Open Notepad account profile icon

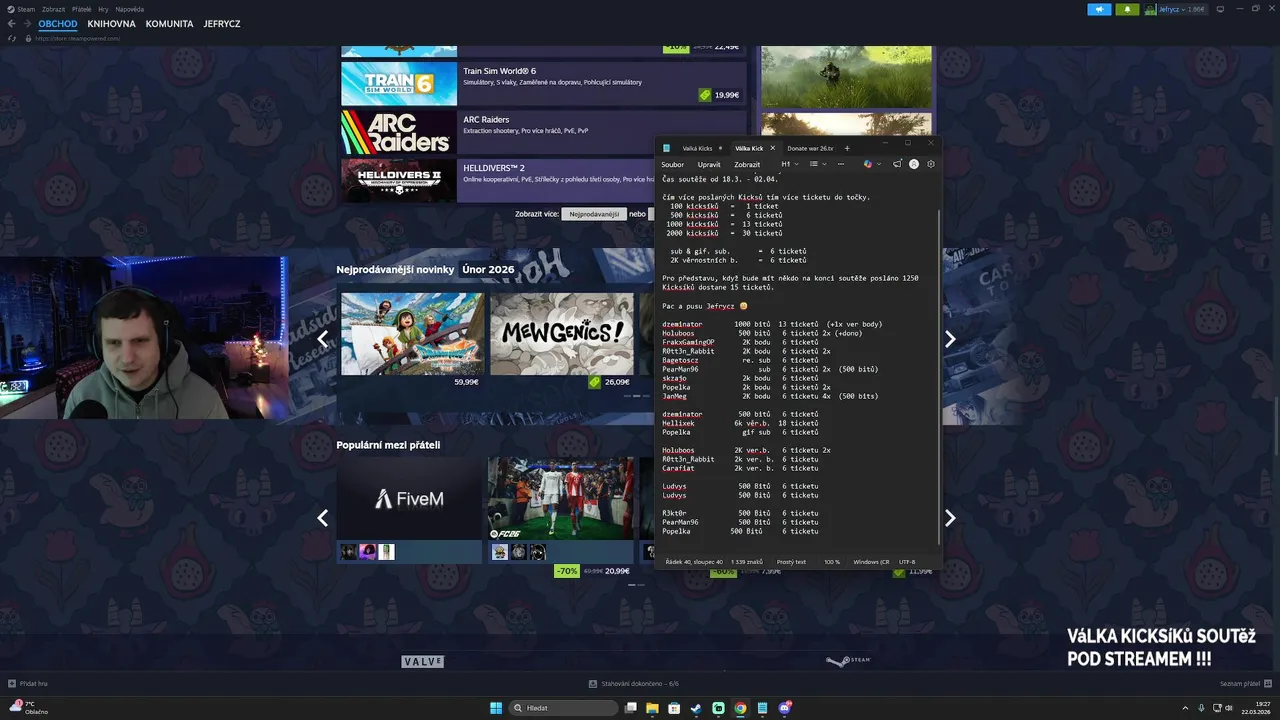coord(914,164)
